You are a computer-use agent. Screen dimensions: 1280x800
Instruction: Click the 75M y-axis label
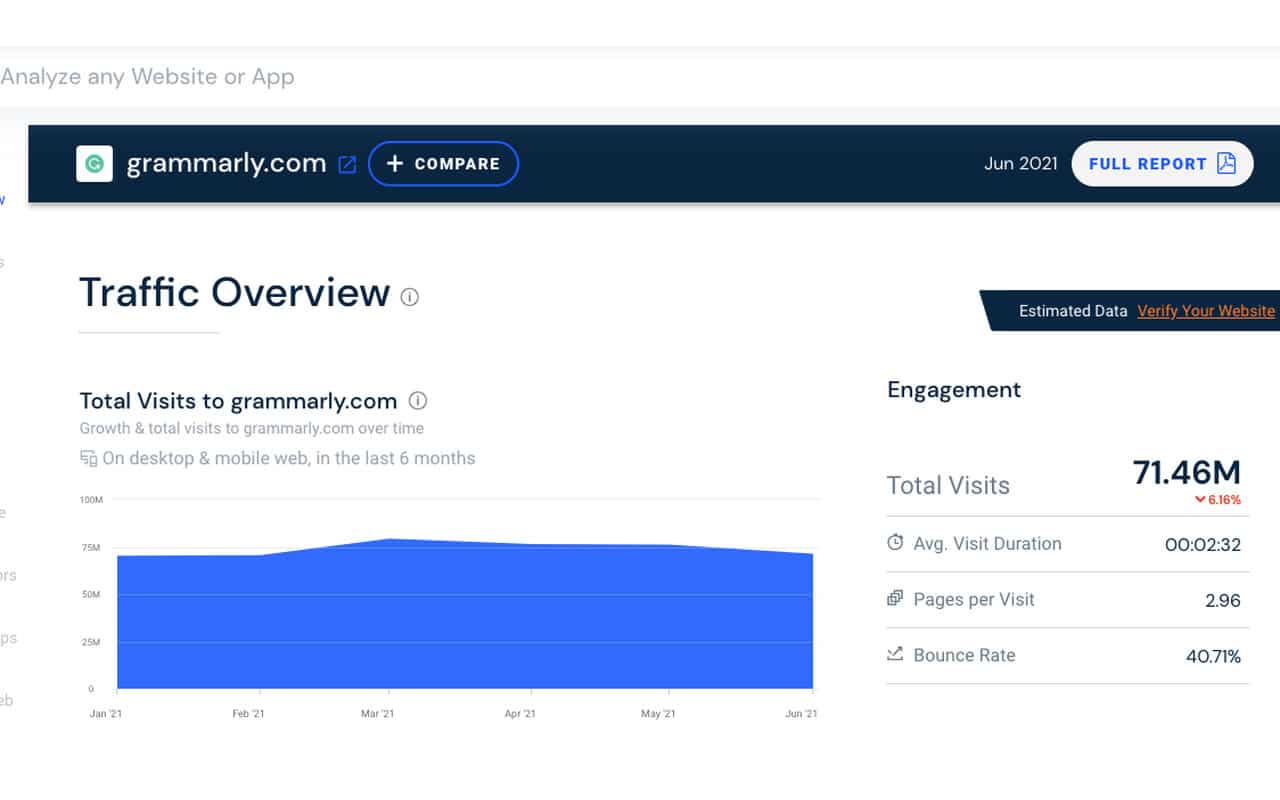[x=91, y=547]
